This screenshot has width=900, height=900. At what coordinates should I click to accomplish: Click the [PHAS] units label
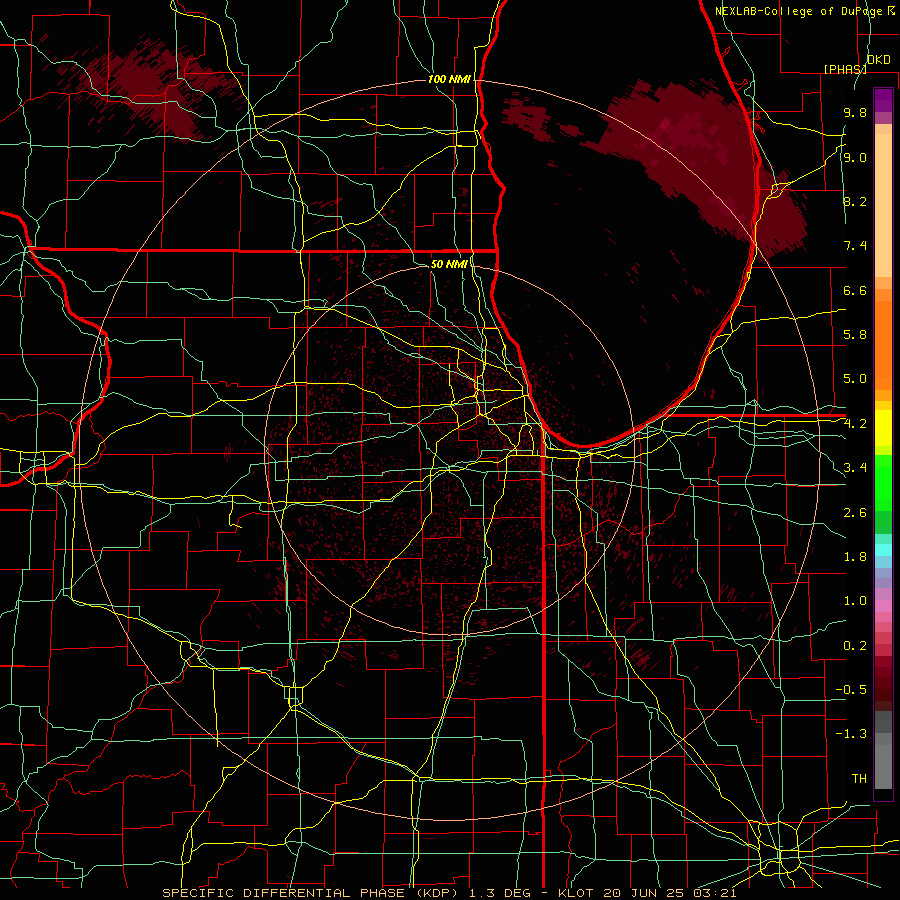click(x=845, y=69)
